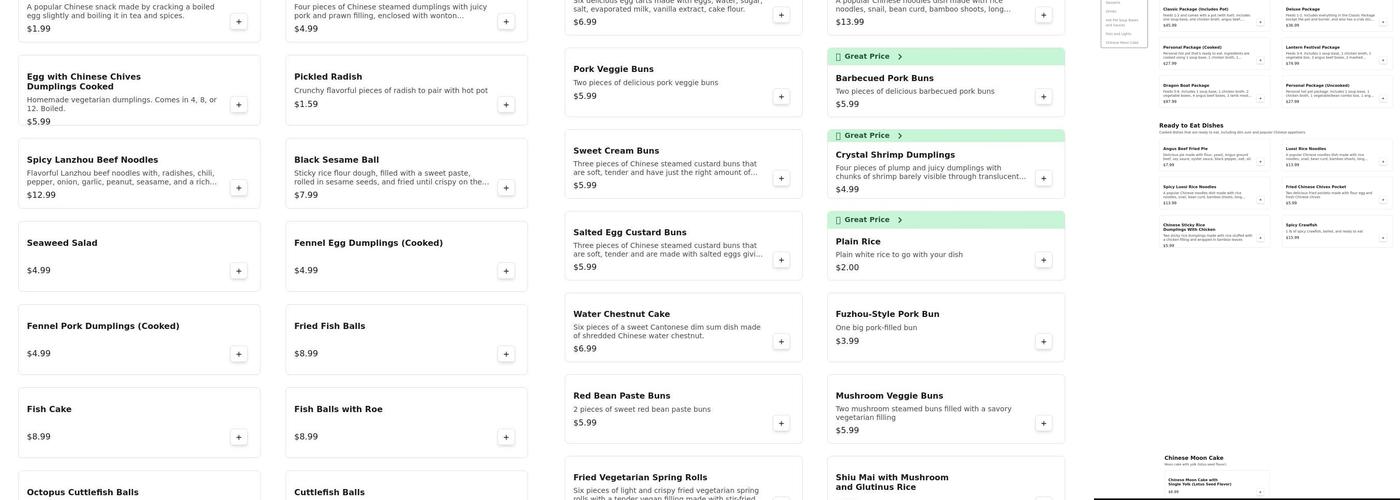The height and width of the screenshot is (500, 1400).
Task: Expand Great Price chevron above Plain Rice
Action: (x=900, y=220)
